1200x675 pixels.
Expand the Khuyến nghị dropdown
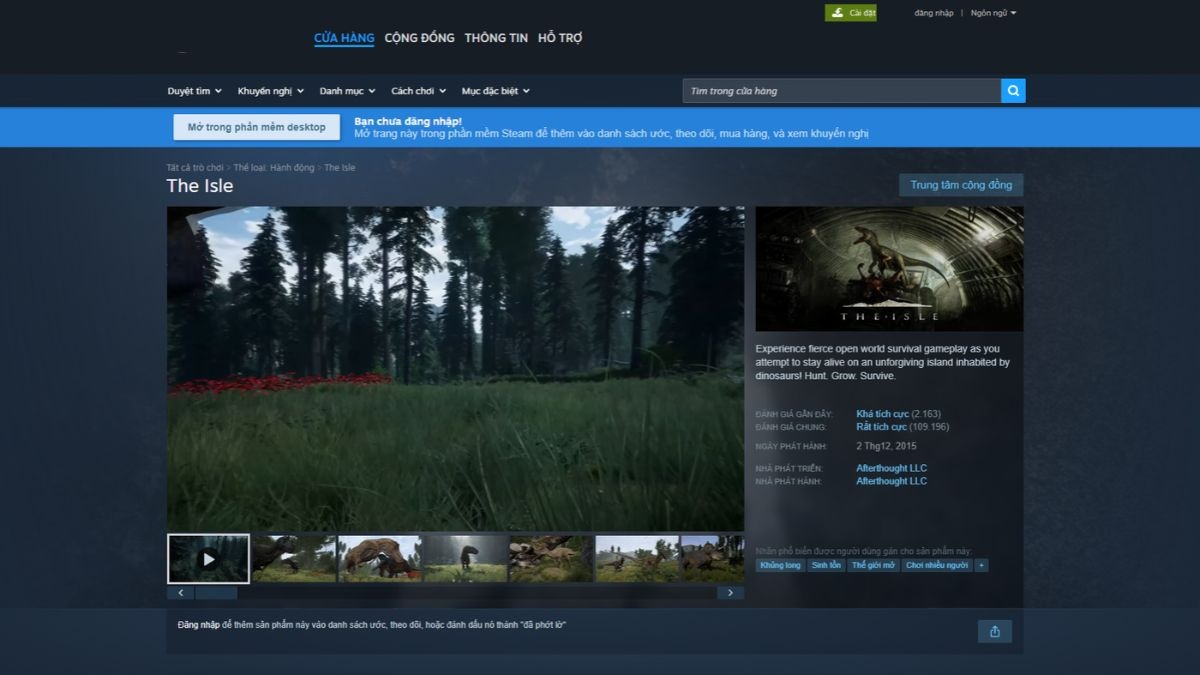click(271, 91)
